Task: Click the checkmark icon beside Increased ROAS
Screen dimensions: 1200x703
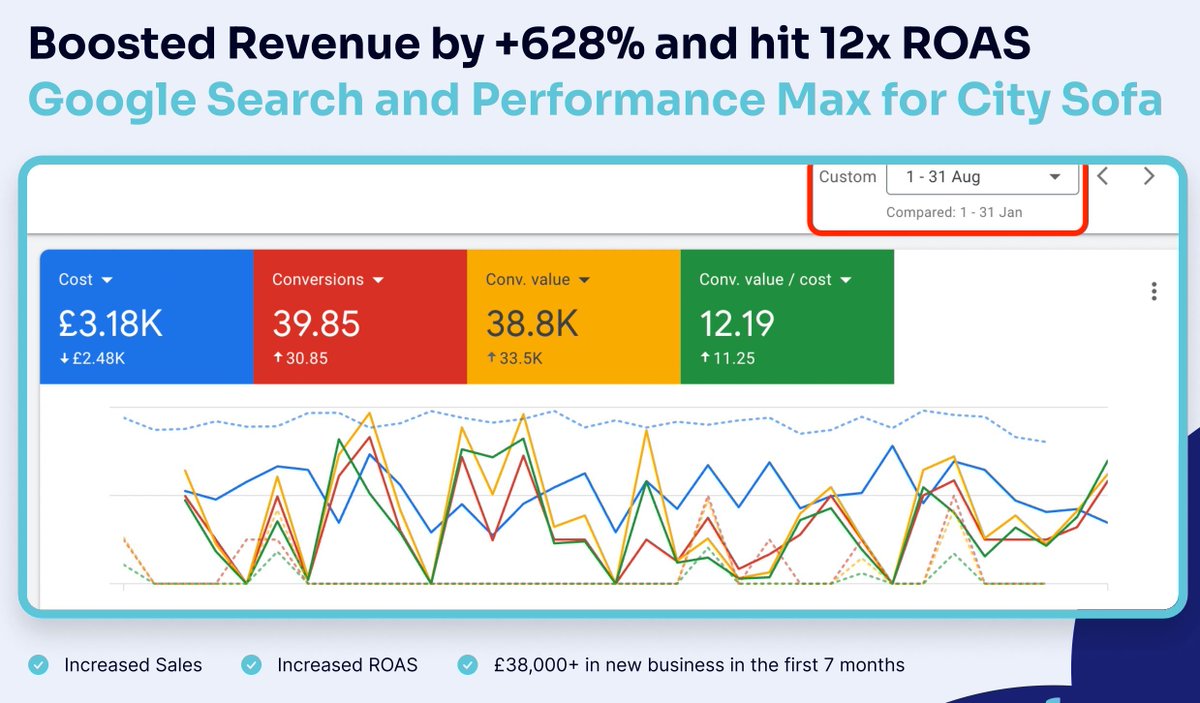Action: (x=250, y=664)
